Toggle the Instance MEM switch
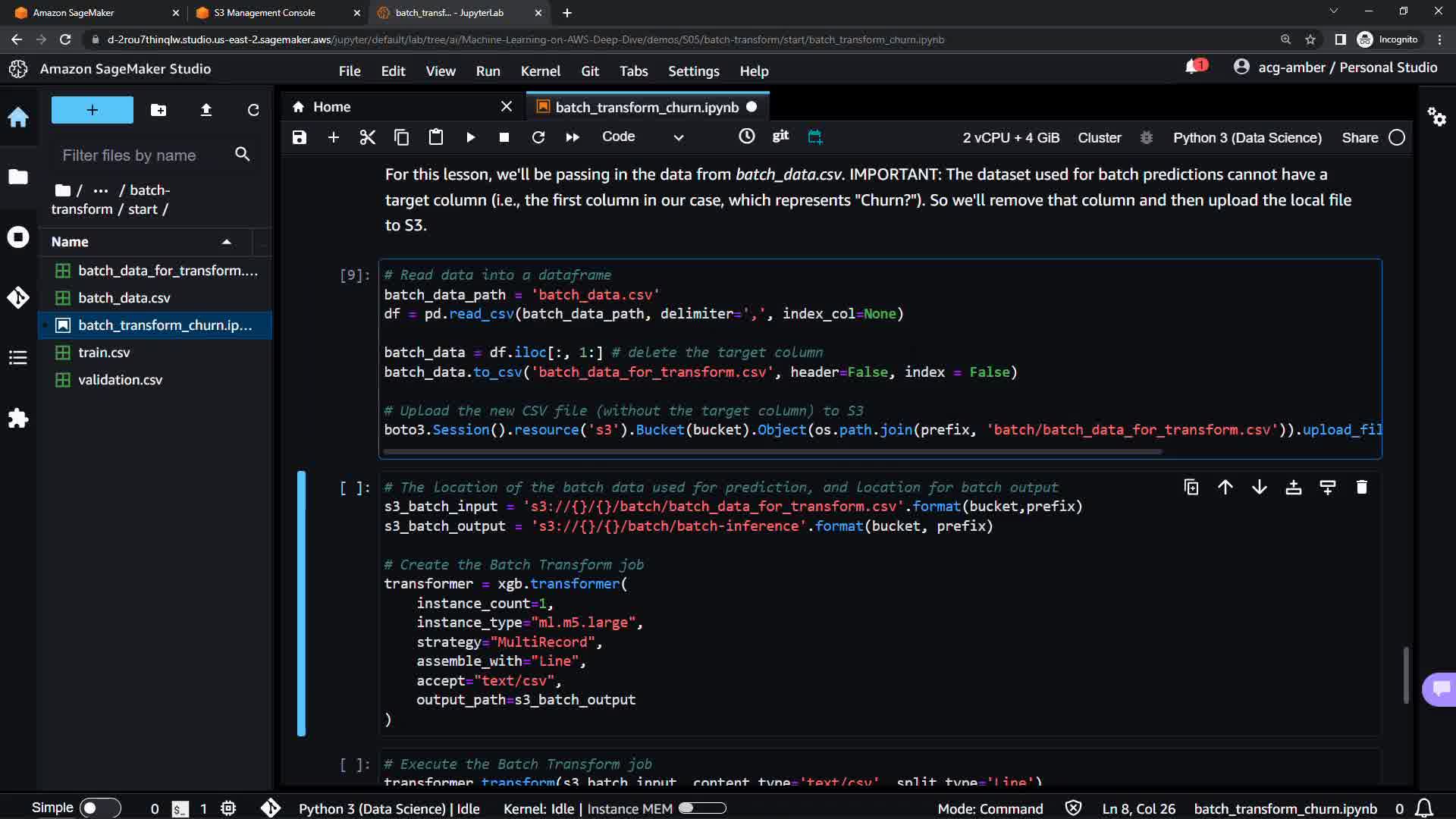1456x819 pixels. coord(701,808)
